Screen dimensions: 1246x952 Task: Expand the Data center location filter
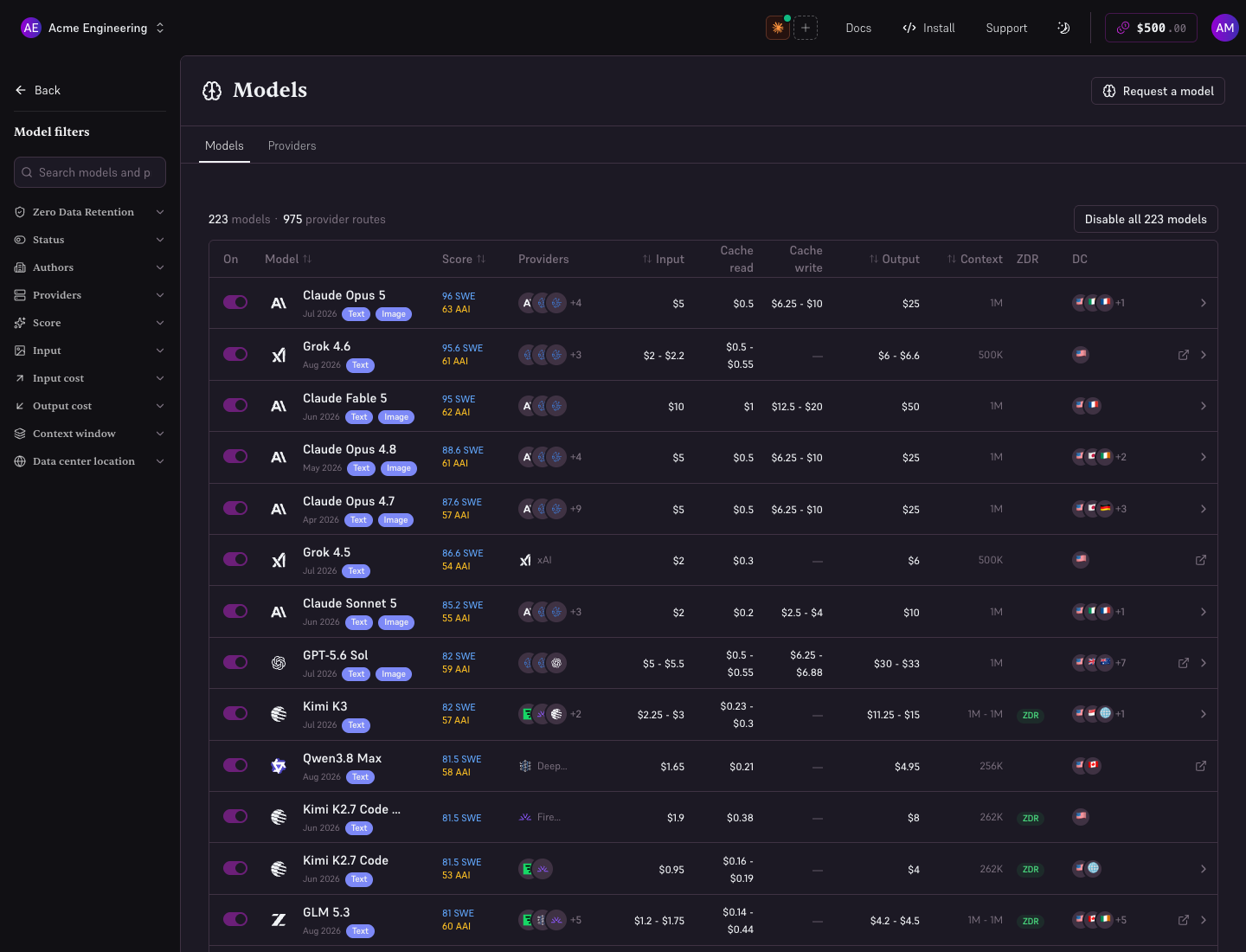pyautogui.click(x=90, y=461)
